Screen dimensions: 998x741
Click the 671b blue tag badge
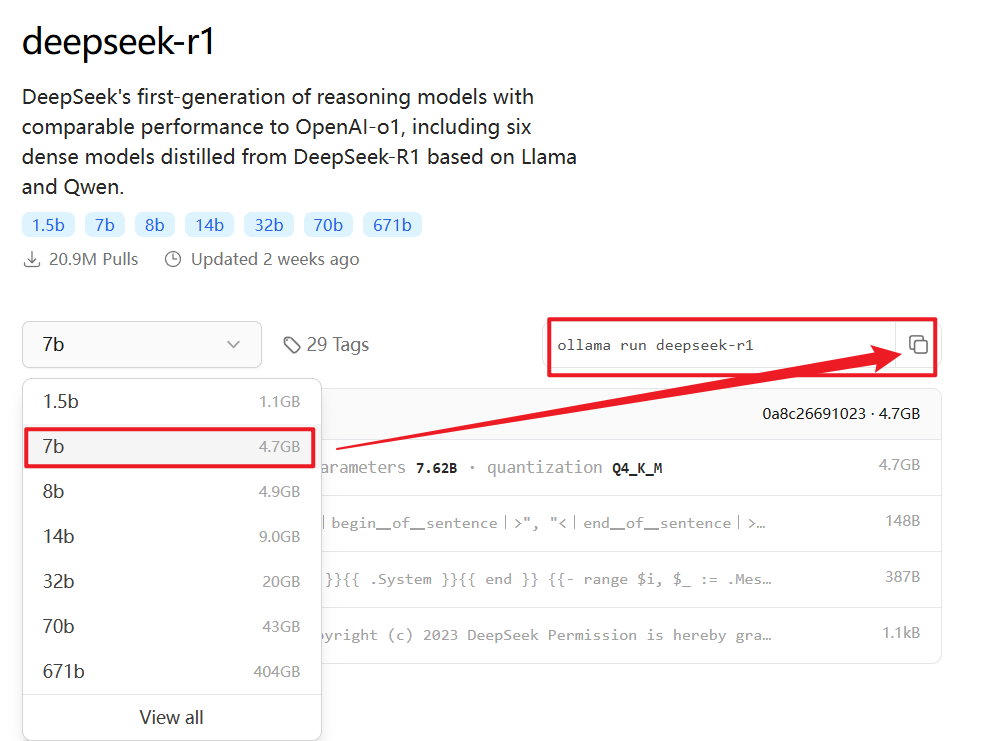pyautogui.click(x=392, y=225)
